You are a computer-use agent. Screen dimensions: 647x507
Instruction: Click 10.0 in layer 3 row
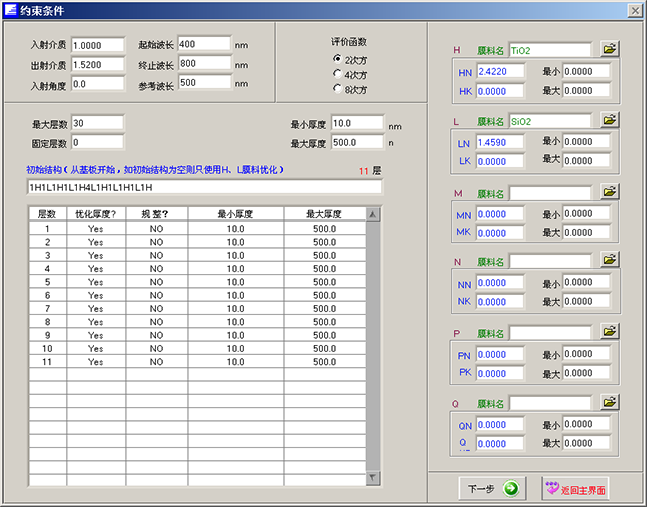pyautogui.click(x=236, y=255)
